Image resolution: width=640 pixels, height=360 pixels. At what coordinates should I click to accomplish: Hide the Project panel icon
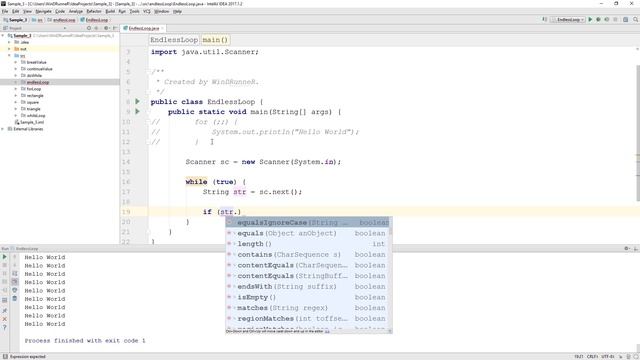coord(115,28)
